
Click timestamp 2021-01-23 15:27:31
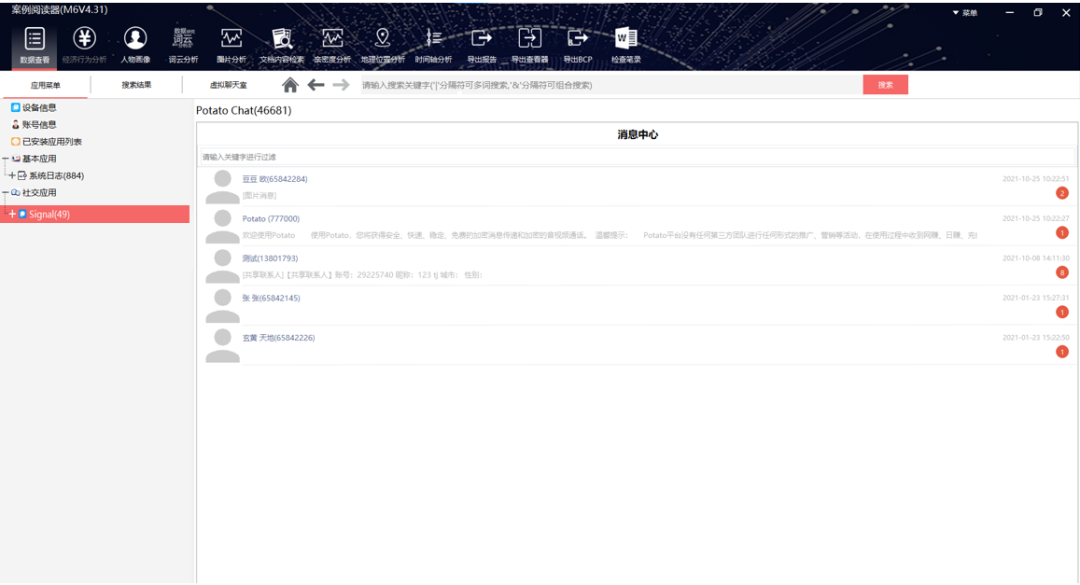click(x=1035, y=298)
